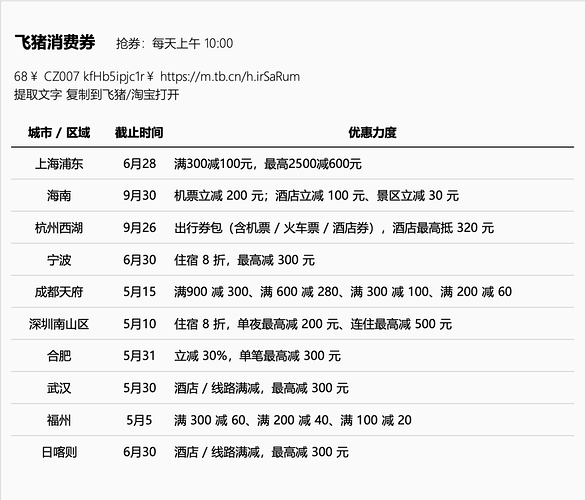Select the 成都天府 city cell
The width and height of the screenshot is (585, 500).
click(59, 292)
